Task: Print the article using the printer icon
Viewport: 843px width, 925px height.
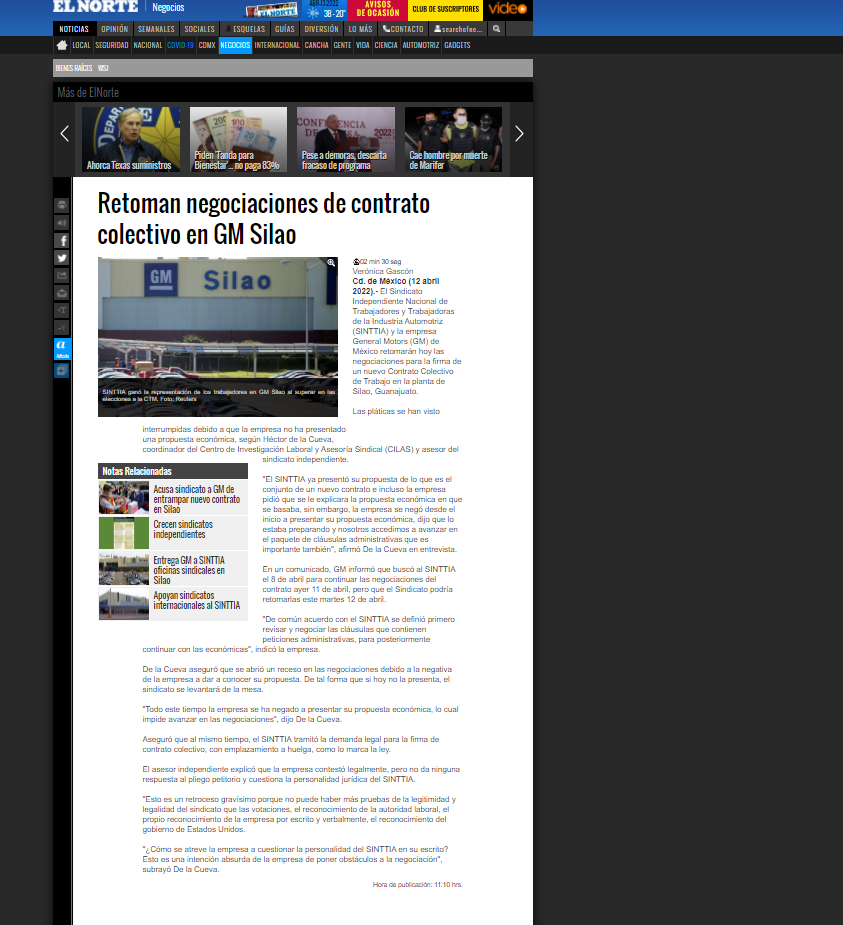Action: [62, 205]
